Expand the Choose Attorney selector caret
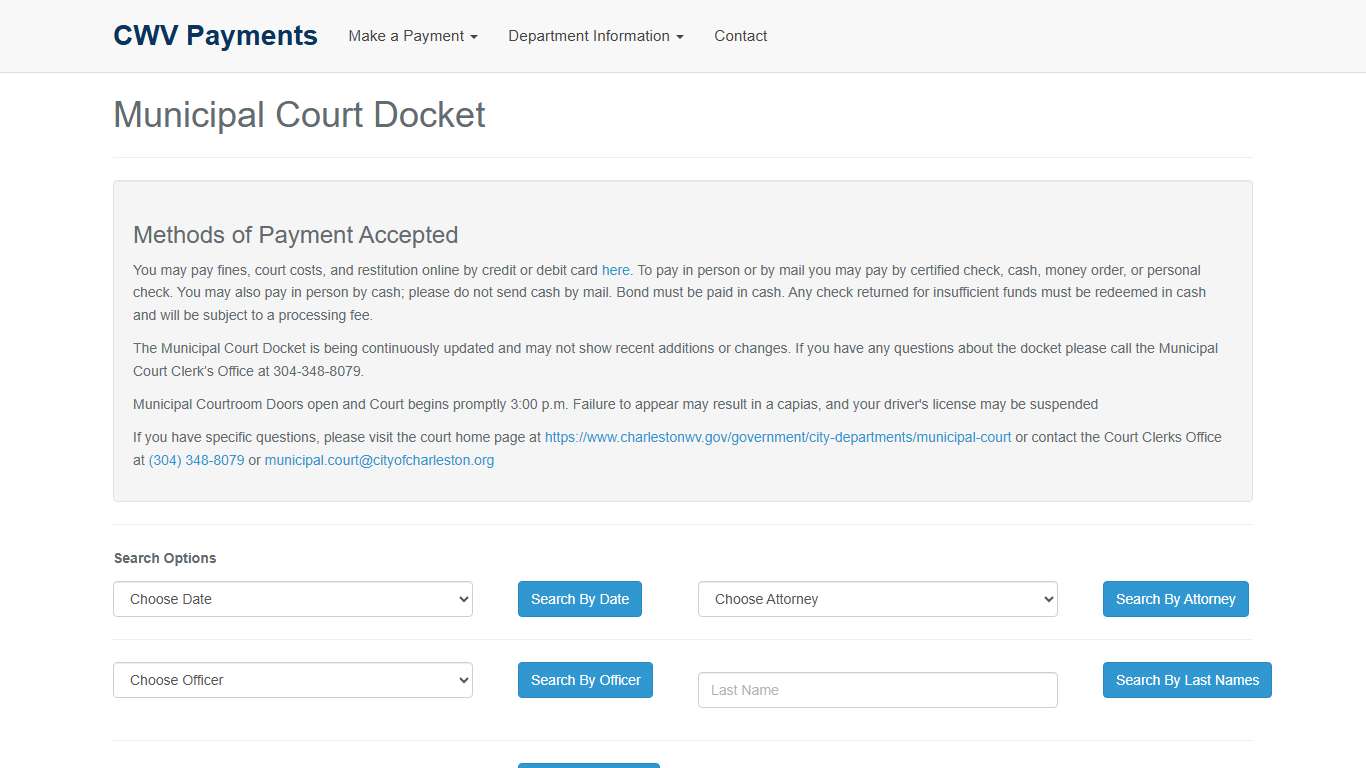 pyautogui.click(x=1047, y=599)
